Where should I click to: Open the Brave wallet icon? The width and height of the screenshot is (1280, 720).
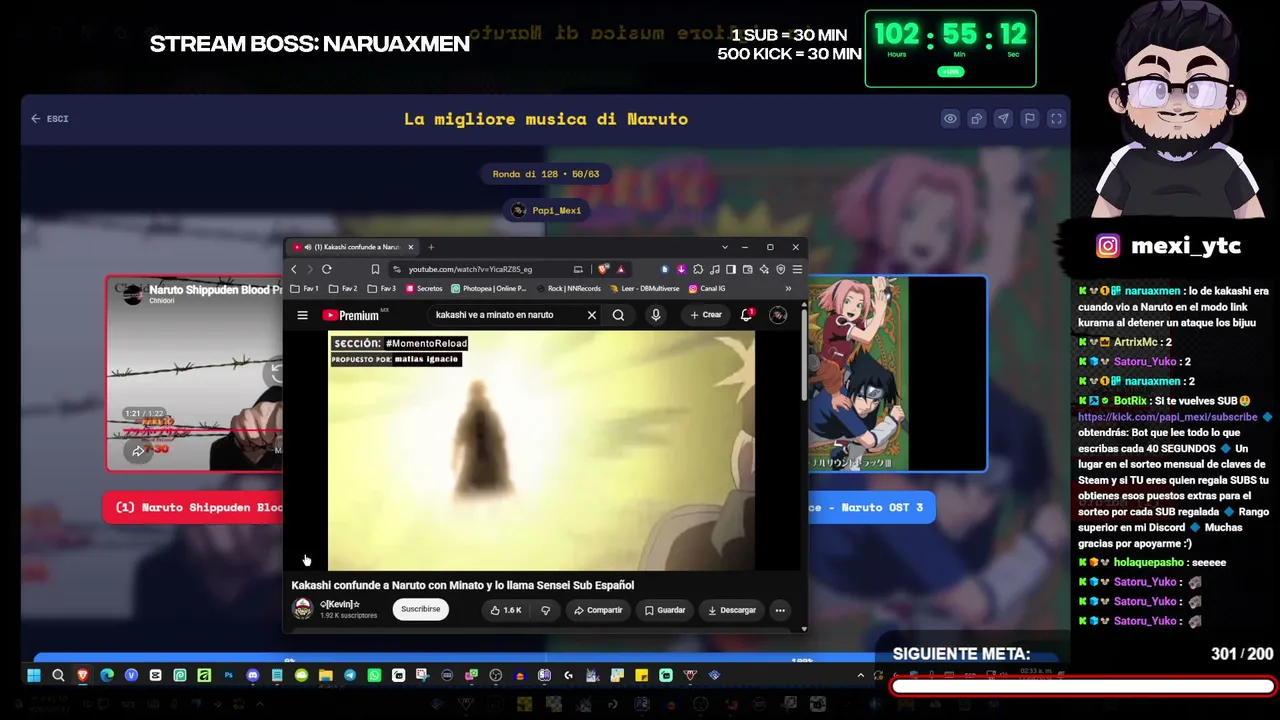point(748,269)
